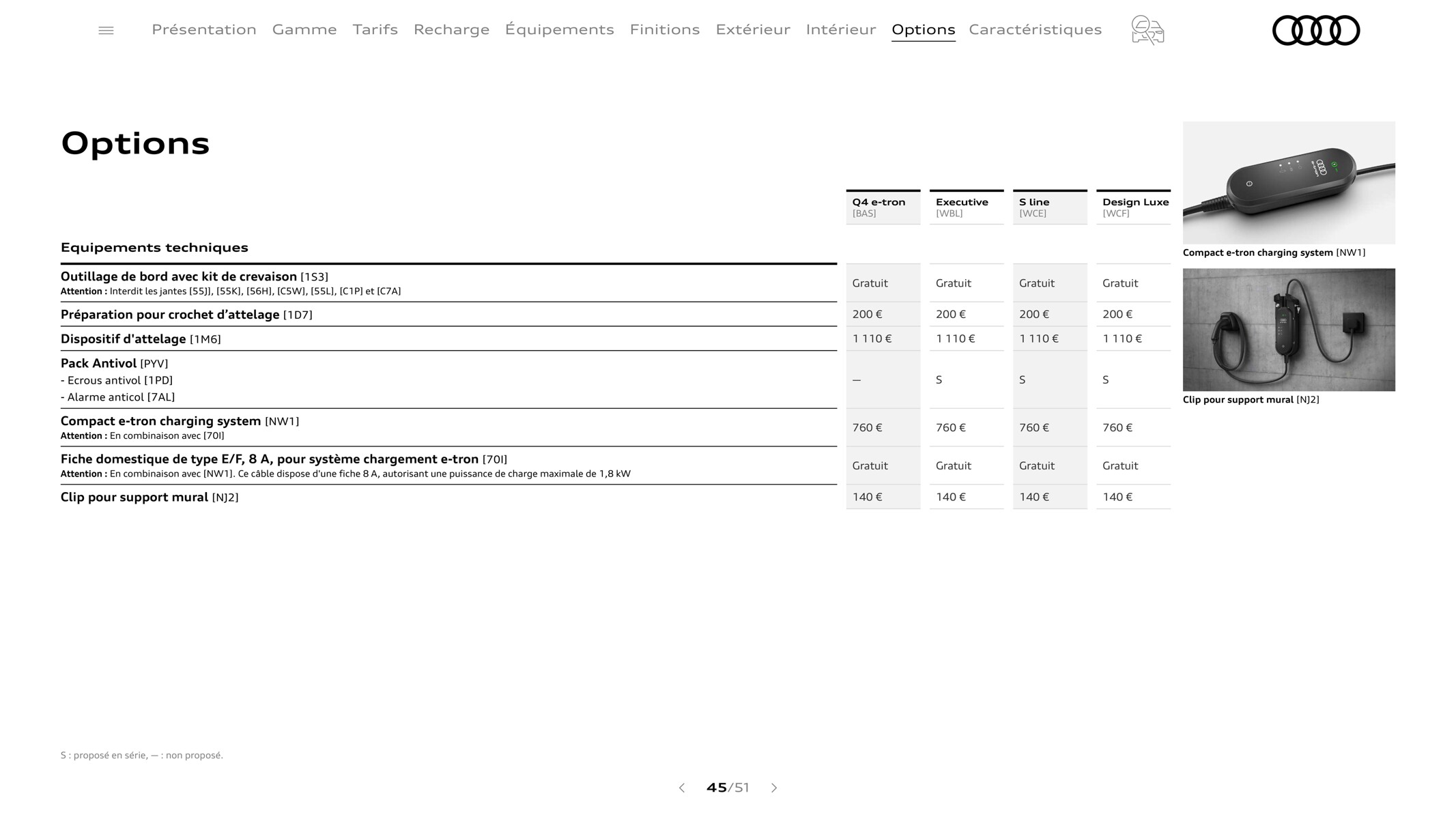Open the Équipements tab

click(560, 29)
